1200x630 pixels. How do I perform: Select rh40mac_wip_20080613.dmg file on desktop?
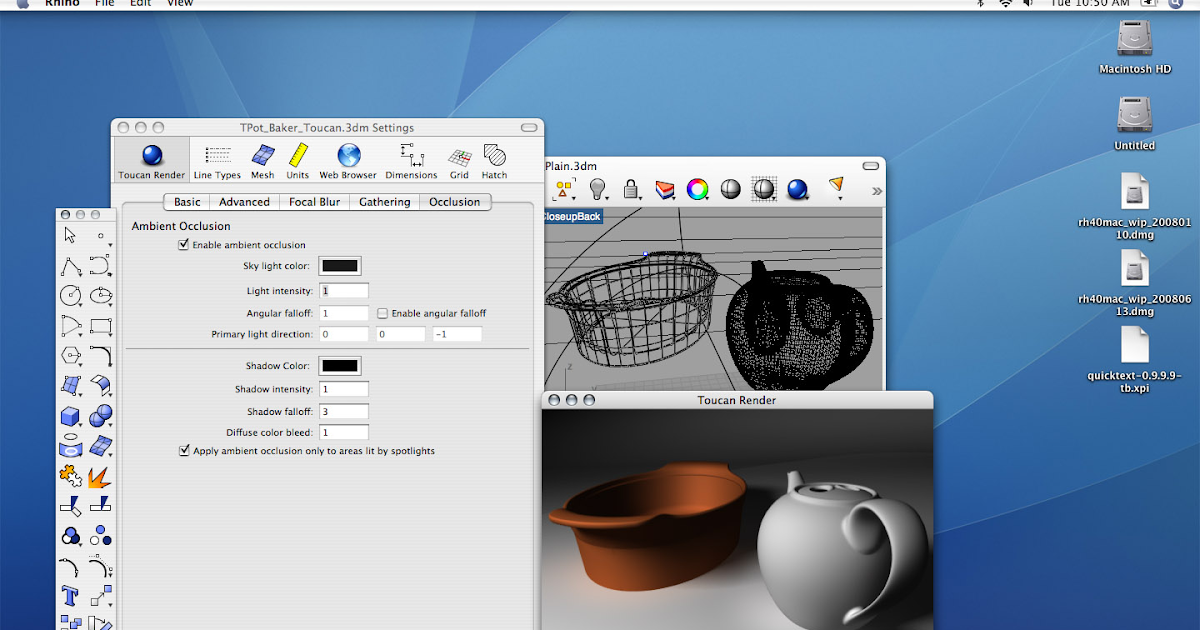point(1135,283)
